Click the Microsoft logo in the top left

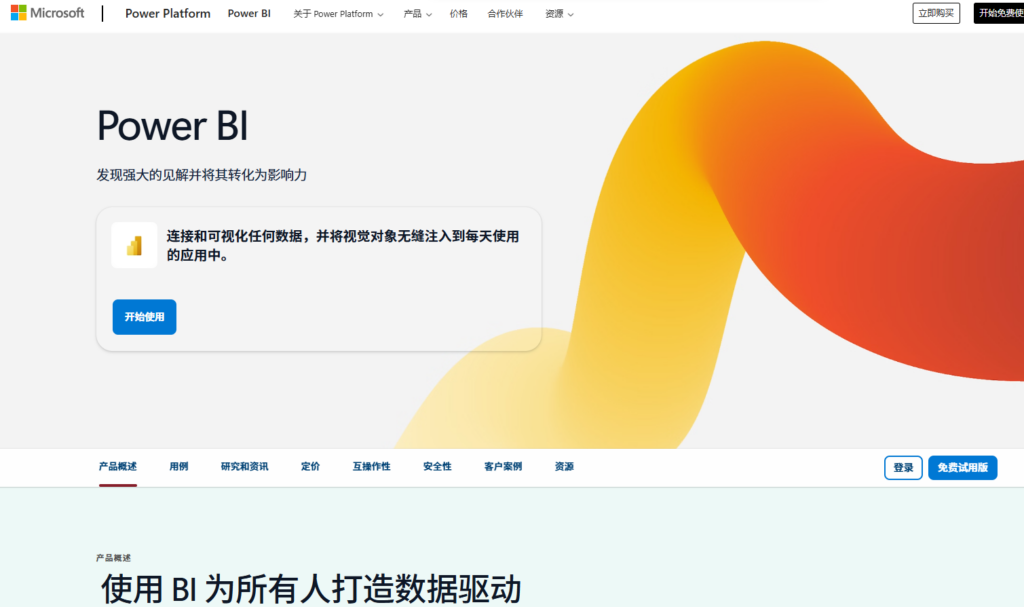47,12
